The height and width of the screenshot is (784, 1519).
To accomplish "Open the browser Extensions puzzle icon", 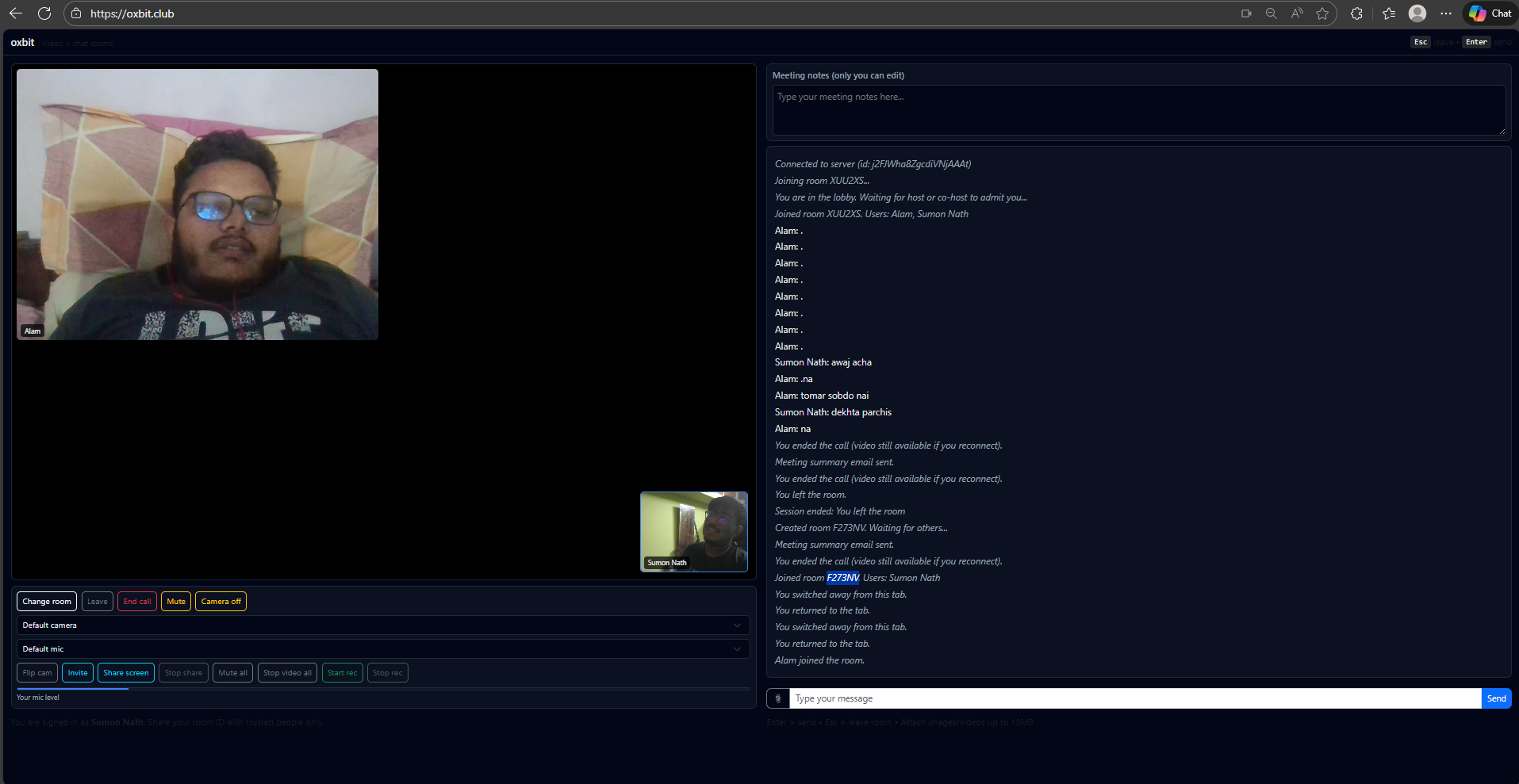I will coord(1356,13).
